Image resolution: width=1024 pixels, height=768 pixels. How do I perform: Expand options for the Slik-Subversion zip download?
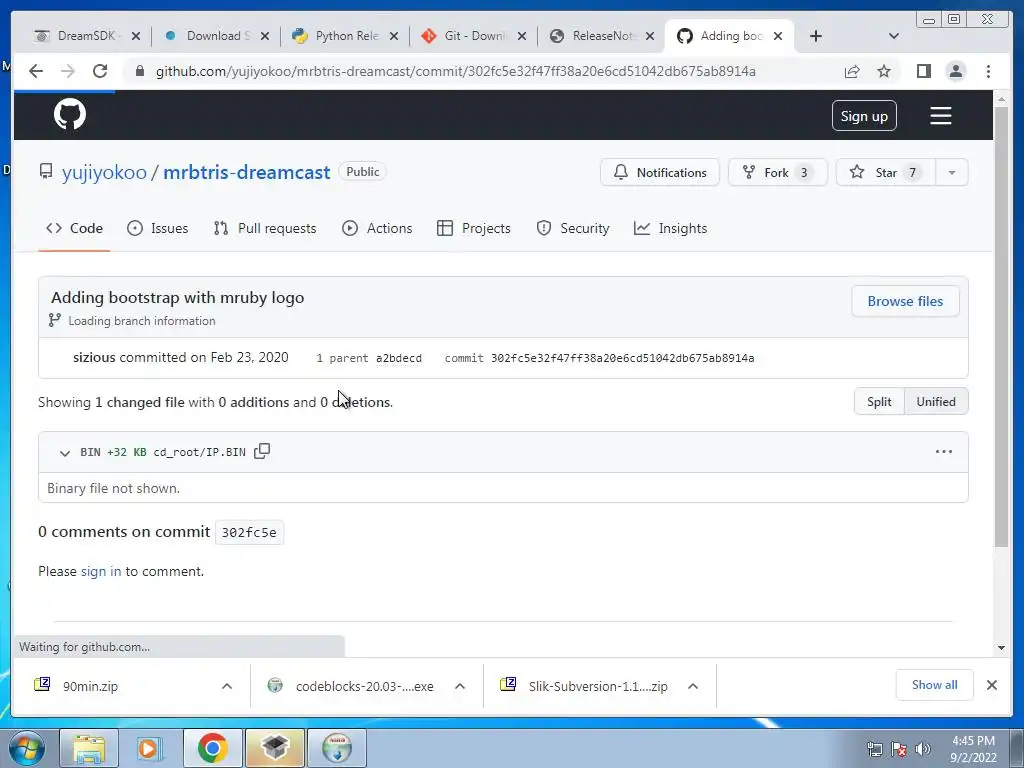pos(693,686)
